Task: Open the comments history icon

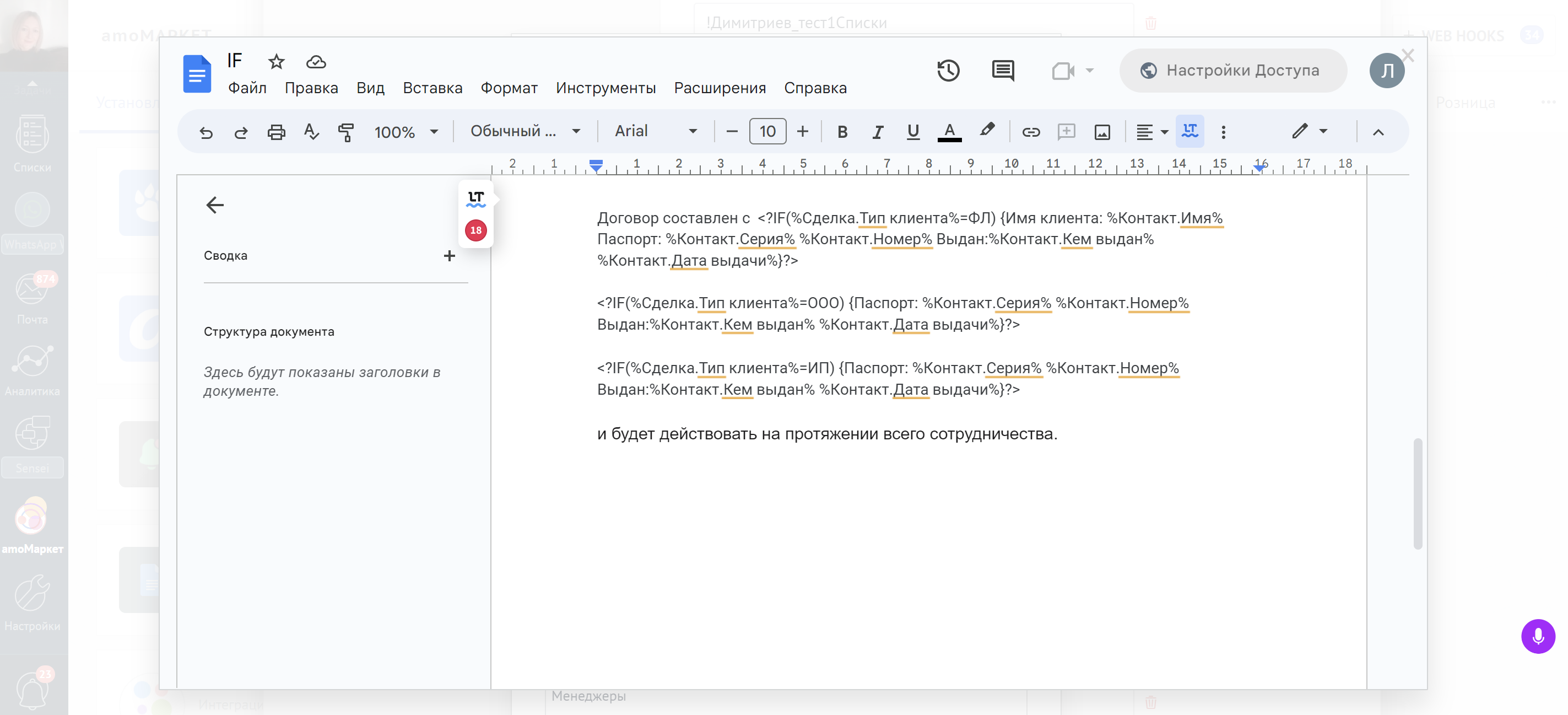Action: pos(1003,71)
